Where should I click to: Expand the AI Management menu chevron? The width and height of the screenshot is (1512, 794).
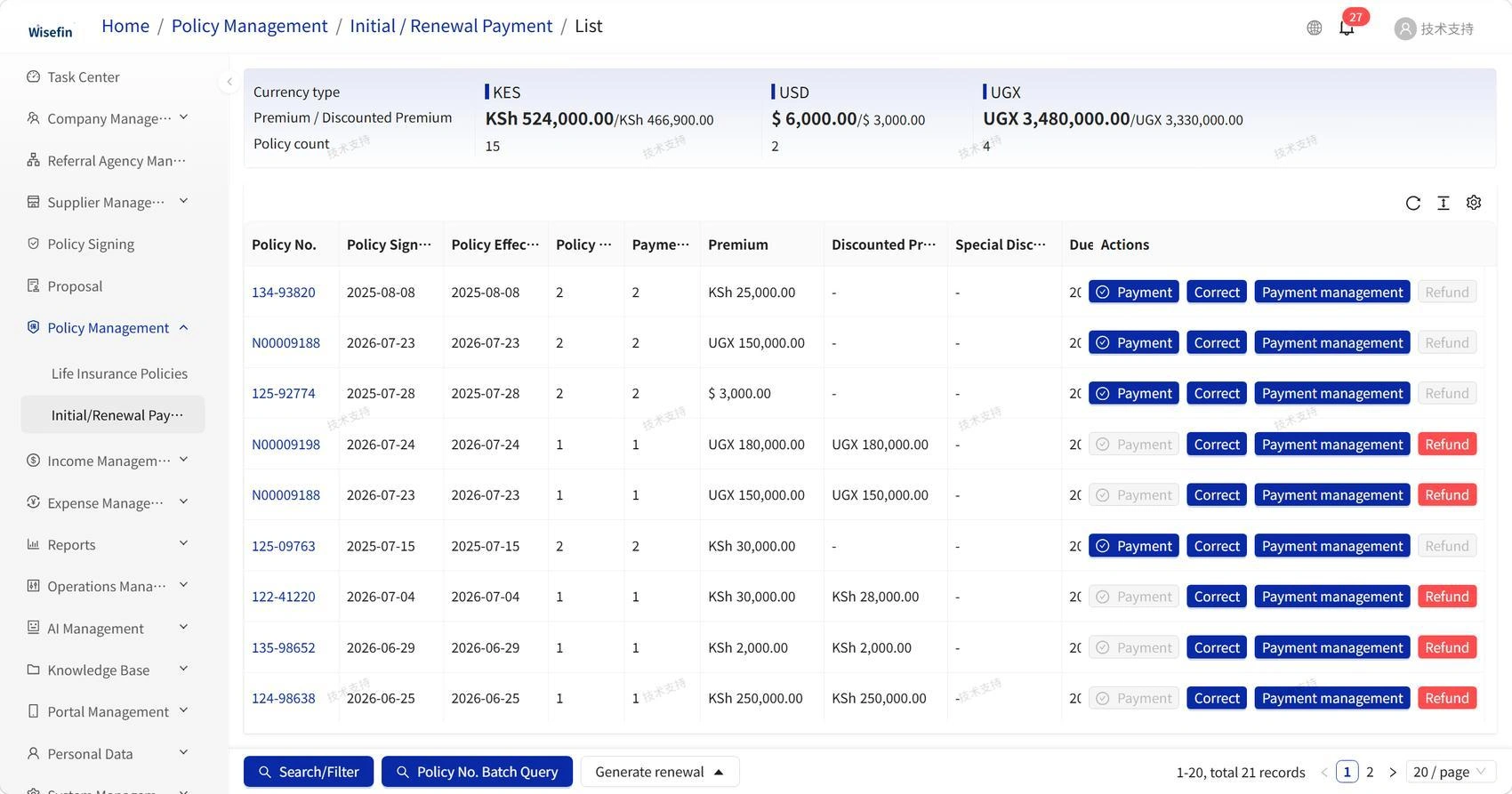coord(183,627)
